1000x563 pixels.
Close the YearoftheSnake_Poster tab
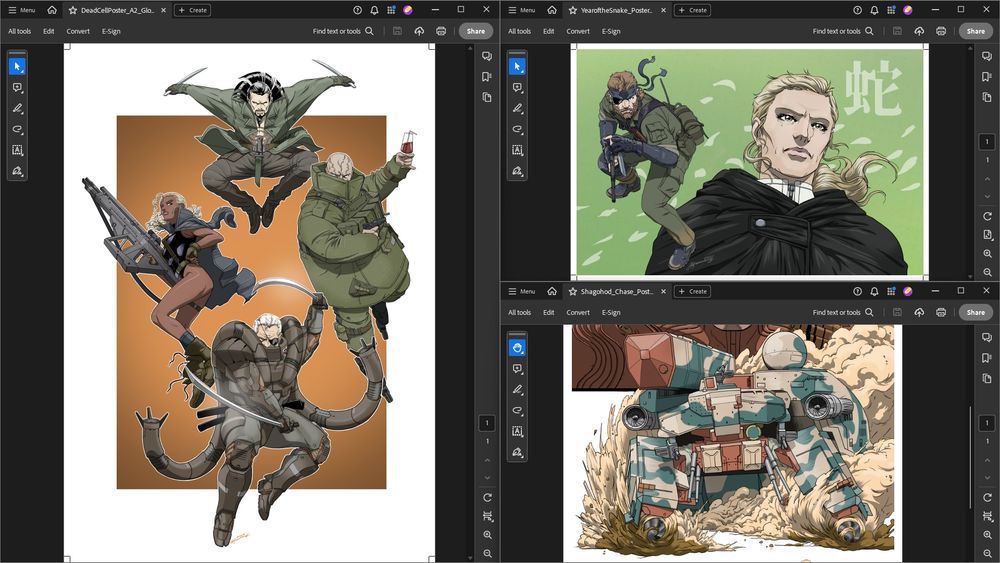click(663, 10)
